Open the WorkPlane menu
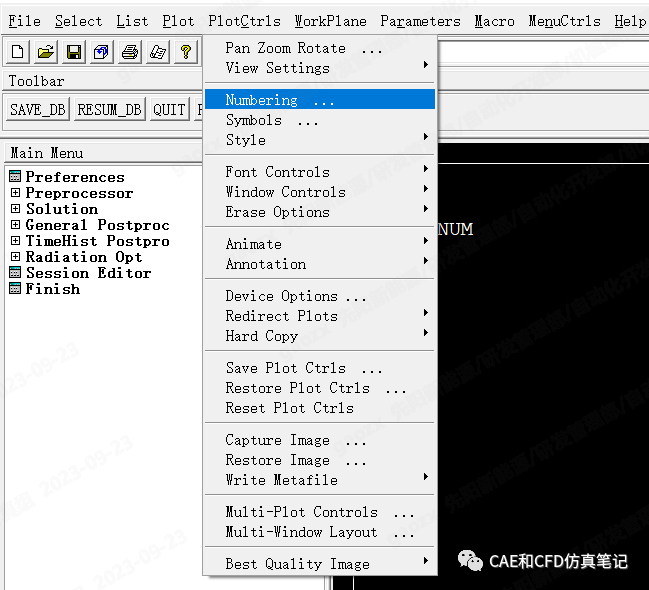The image size is (649, 590). [x=330, y=21]
